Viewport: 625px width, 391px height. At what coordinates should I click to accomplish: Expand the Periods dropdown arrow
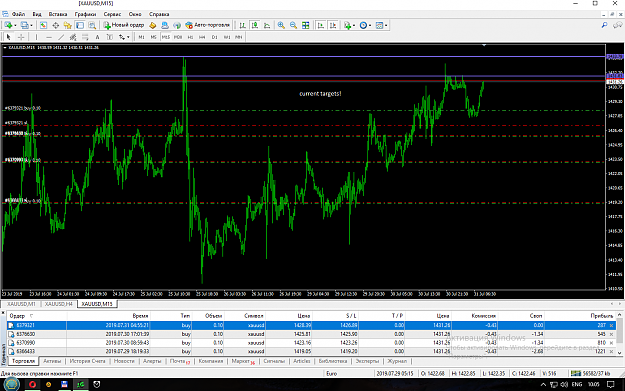click(370, 25)
